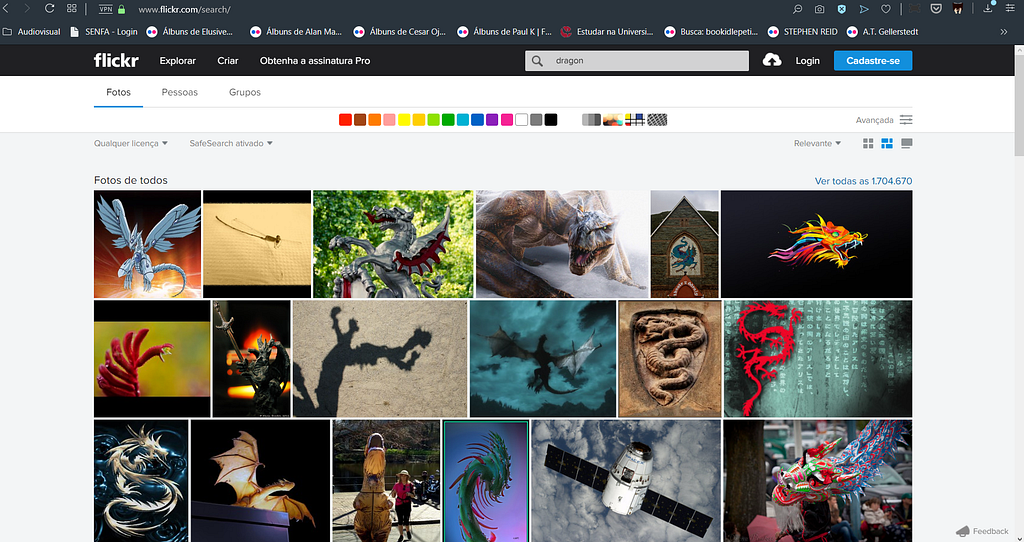The width and height of the screenshot is (1024, 542).
Task: Open the SENFA - Login bookmark
Action: pyautogui.click(x=104, y=31)
